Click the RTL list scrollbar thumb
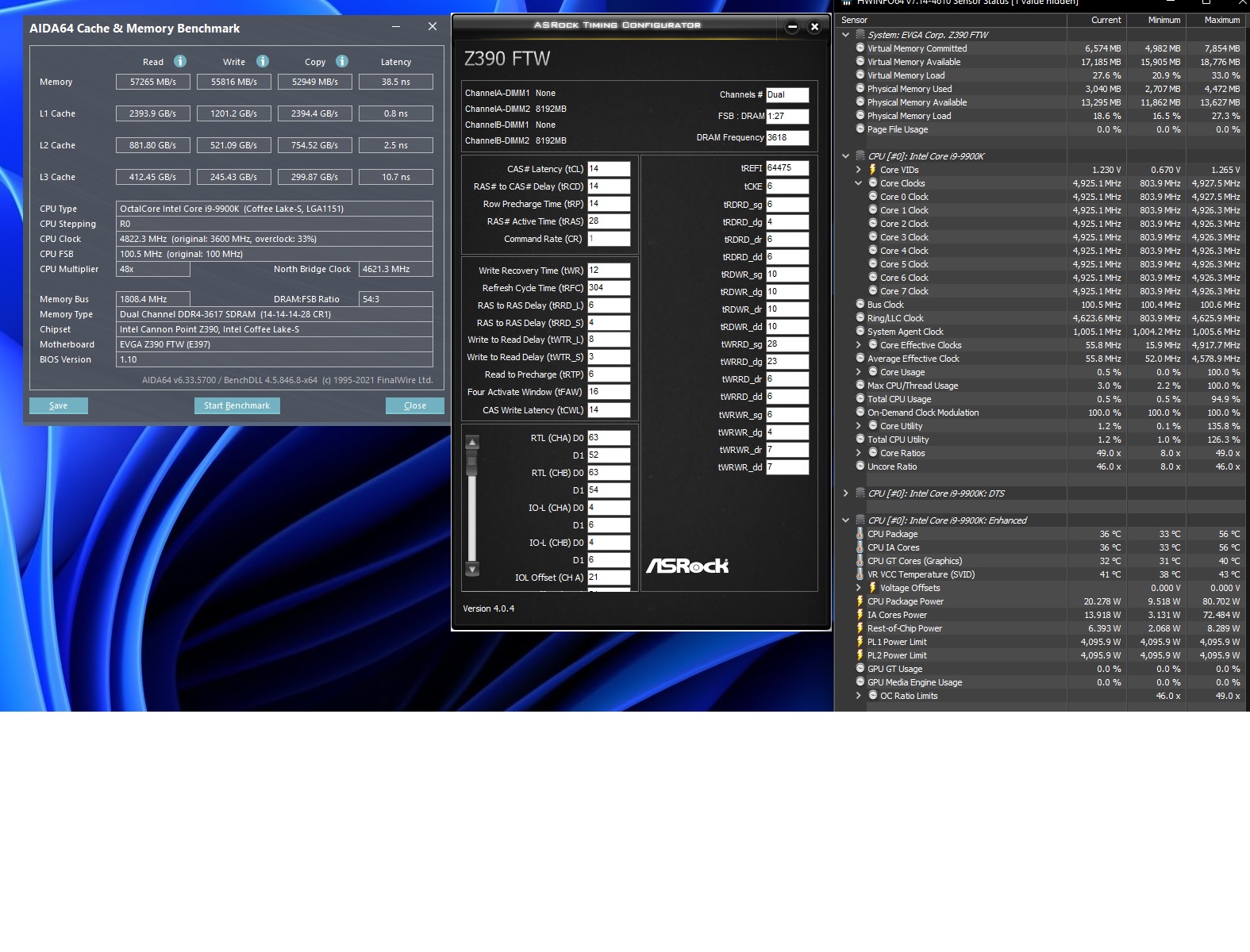This screenshot has width=1250, height=952. pyautogui.click(x=472, y=463)
